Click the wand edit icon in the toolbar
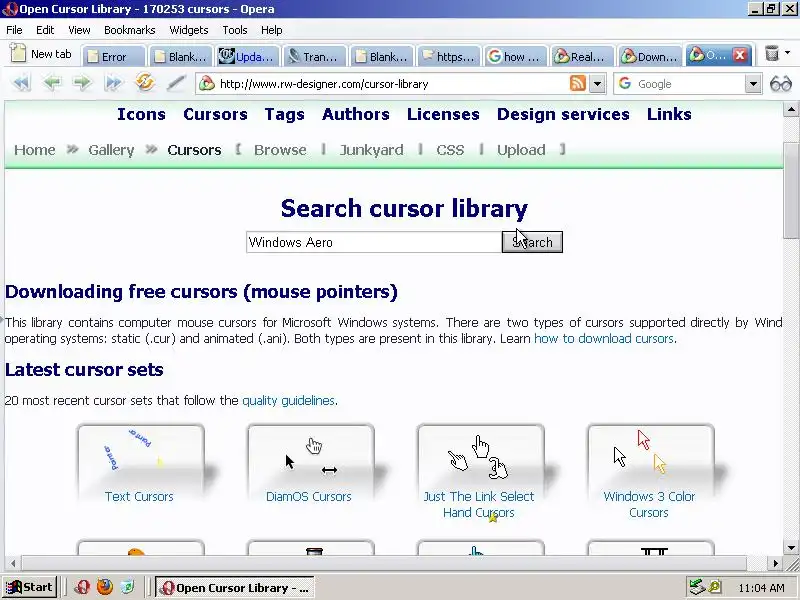Image resolution: width=800 pixels, height=600 pixels. click(176, 83)
